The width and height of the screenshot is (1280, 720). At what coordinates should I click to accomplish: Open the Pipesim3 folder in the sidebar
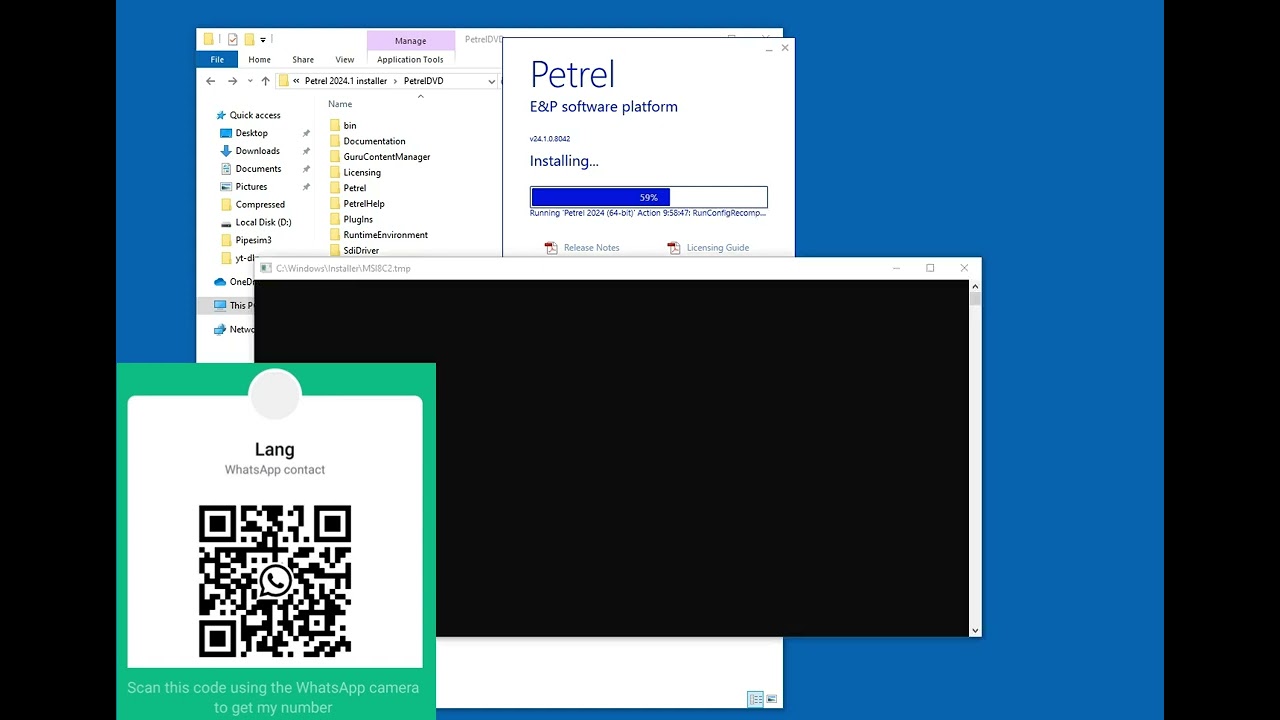click(253, 241)
